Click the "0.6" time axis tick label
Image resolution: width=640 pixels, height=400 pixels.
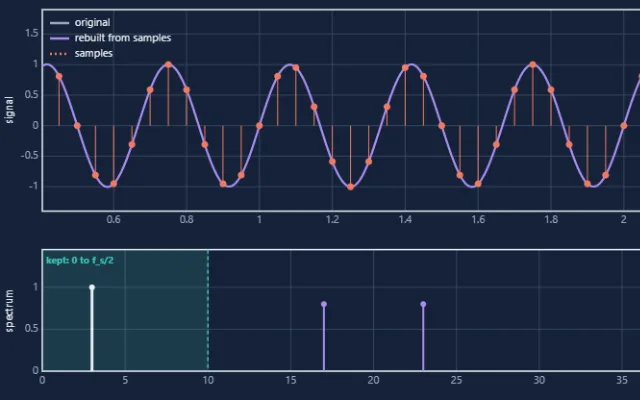pyautogui.click(x=113, y=220)
